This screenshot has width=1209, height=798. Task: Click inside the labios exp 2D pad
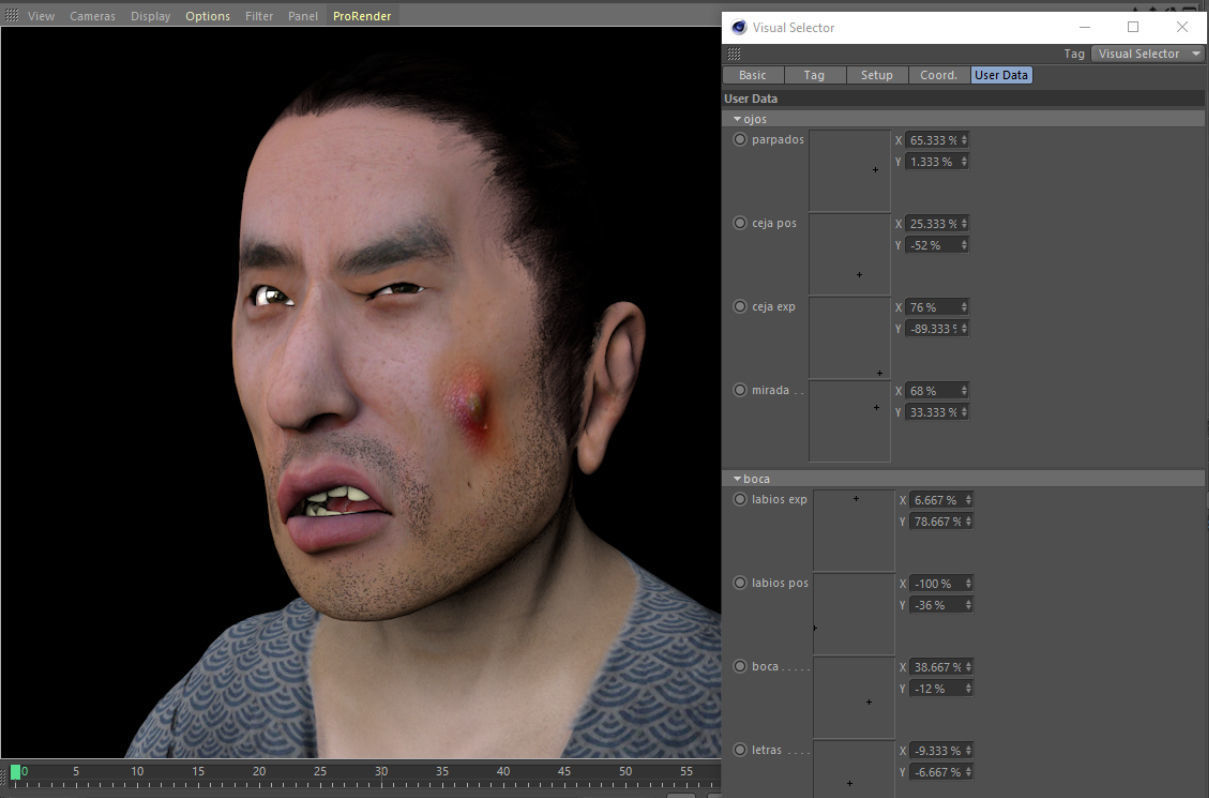(x=854, y=531)
